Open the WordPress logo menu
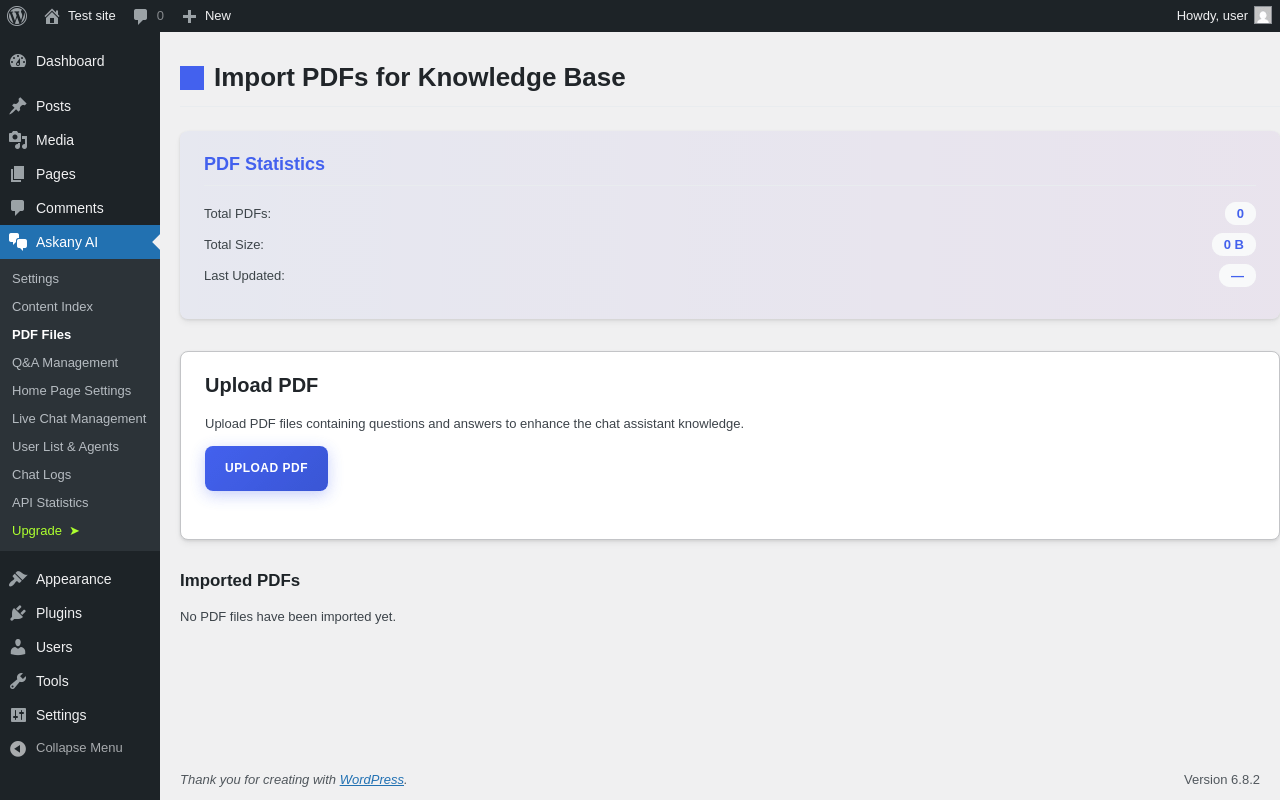 click(x=17, y=16)
